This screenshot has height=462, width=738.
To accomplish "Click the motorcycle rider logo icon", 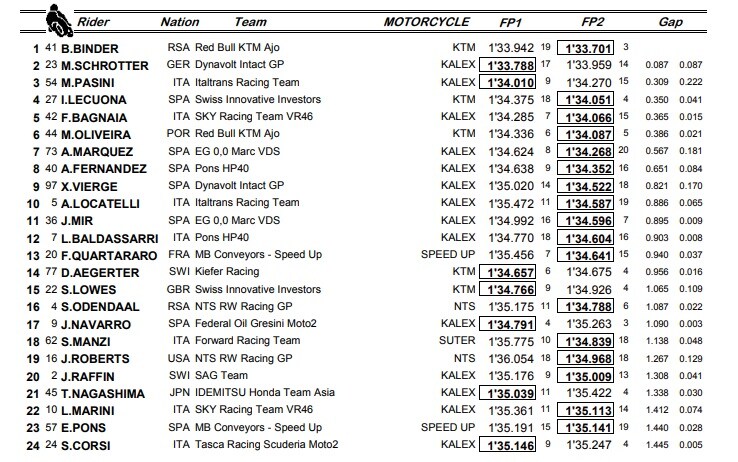I will (59, 21).
